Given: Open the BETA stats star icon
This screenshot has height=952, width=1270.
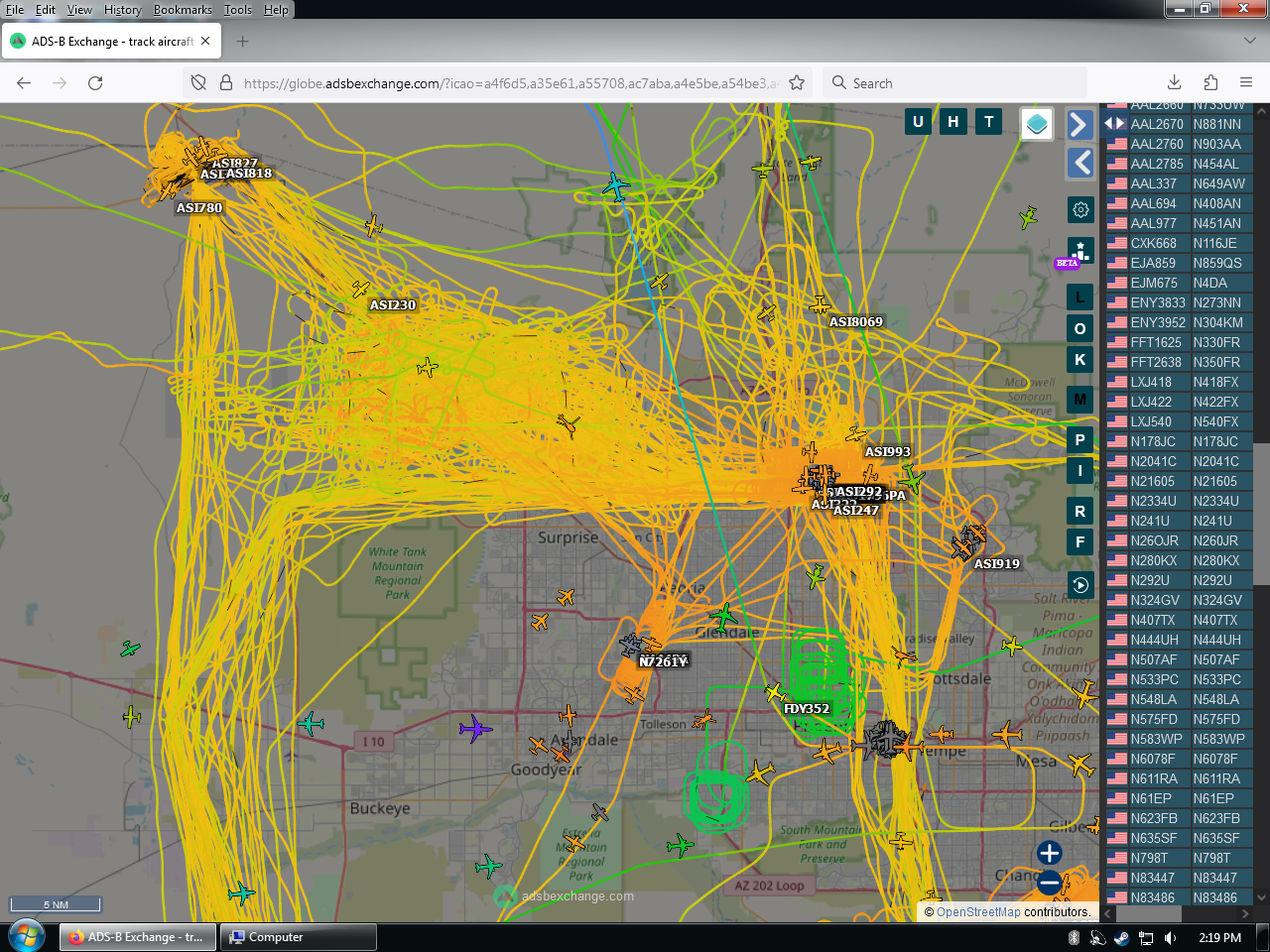Looking at the screenshot, I should point(1080,250).
